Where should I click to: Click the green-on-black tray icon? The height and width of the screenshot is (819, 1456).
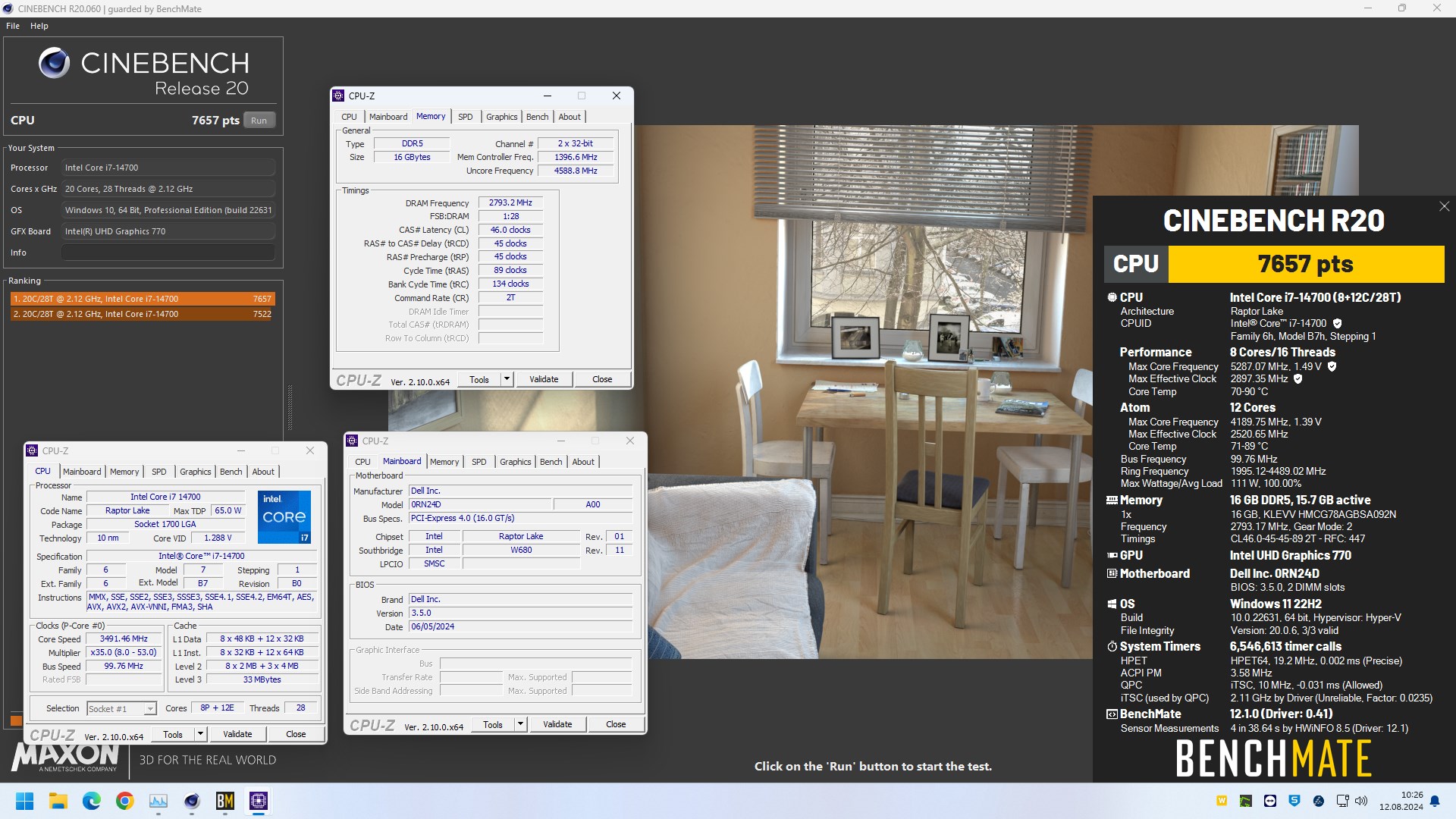tap(1246, 801)
